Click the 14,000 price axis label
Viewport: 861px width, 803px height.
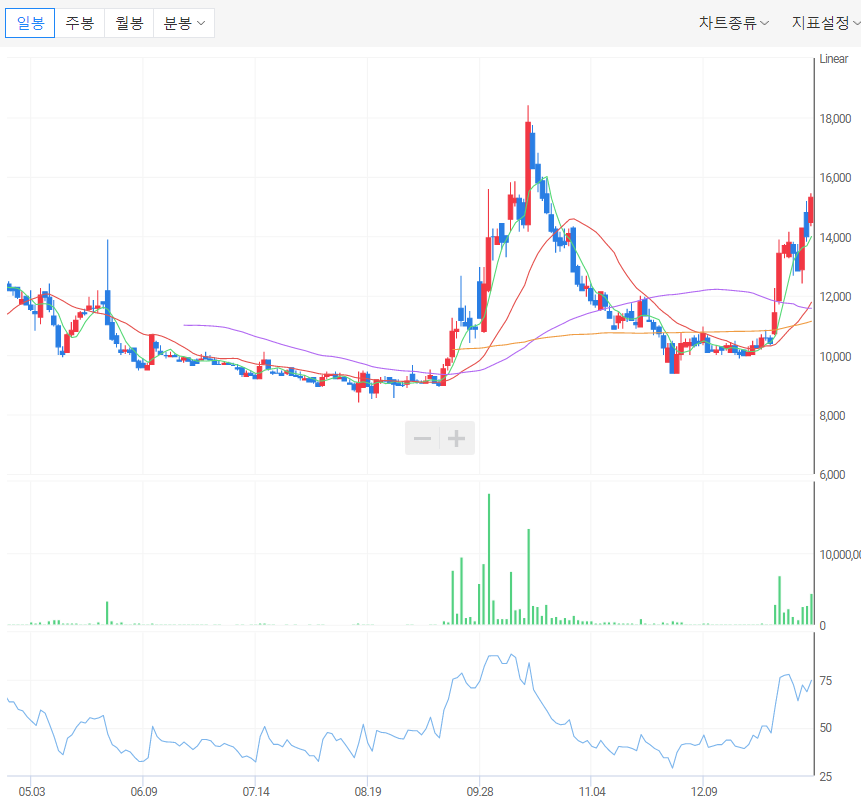(835, 238)
